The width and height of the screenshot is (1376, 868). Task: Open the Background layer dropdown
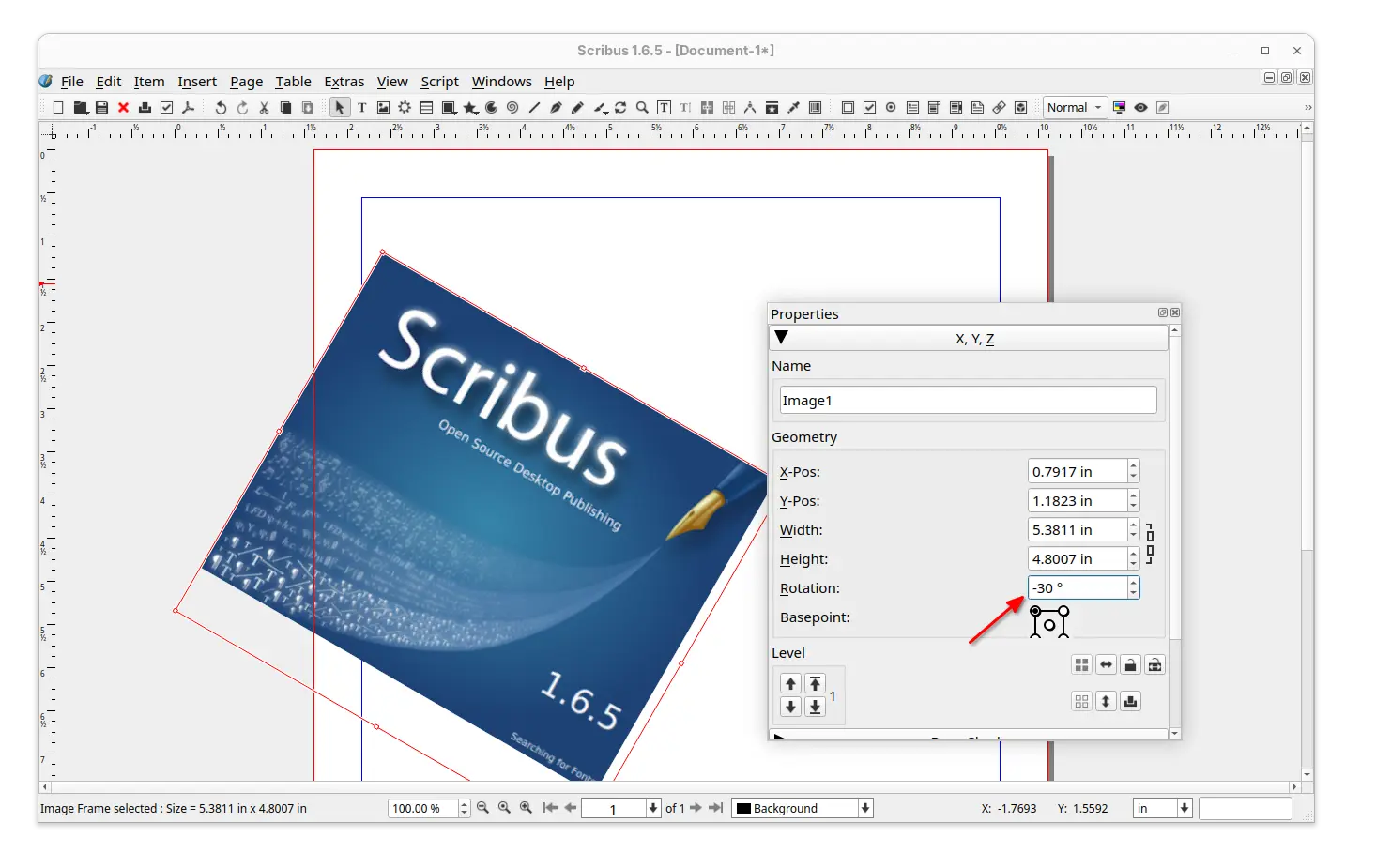[803, 808]
